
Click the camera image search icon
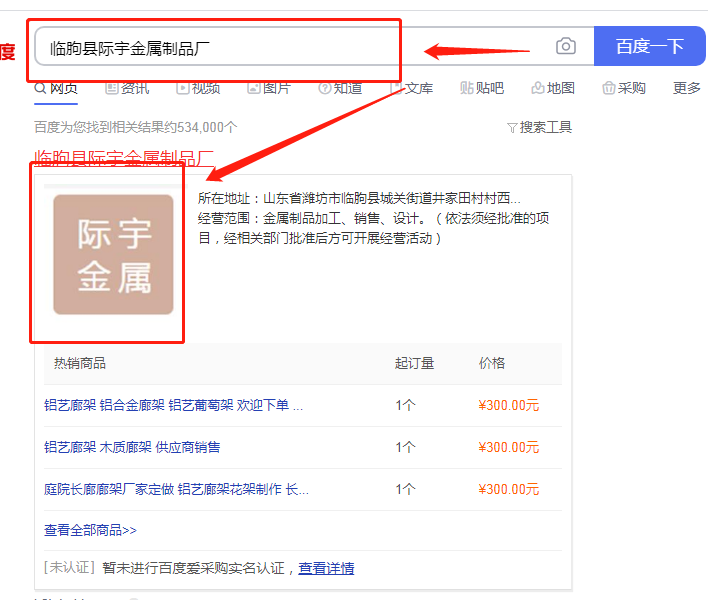coord(566,46)
